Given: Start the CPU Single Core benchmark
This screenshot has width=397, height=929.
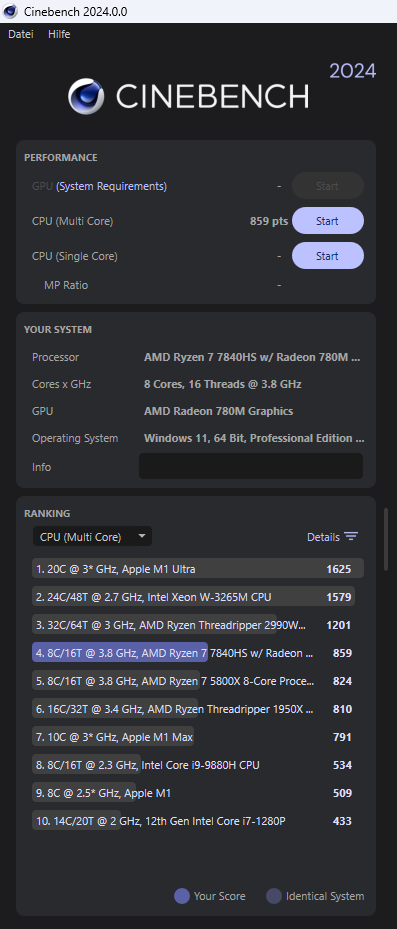Looking at the screenshot, I should 328,256.
